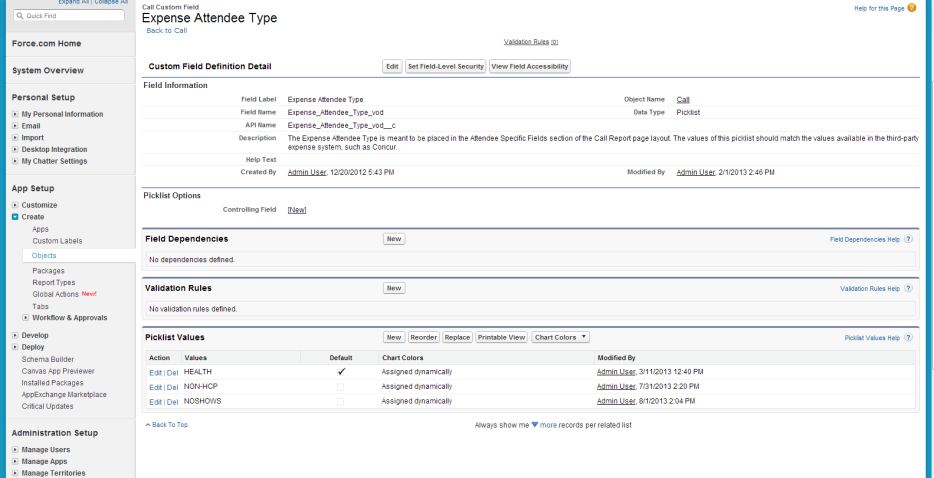
Task: Check the default box for NOSHOWS
Action: [341, 401]
